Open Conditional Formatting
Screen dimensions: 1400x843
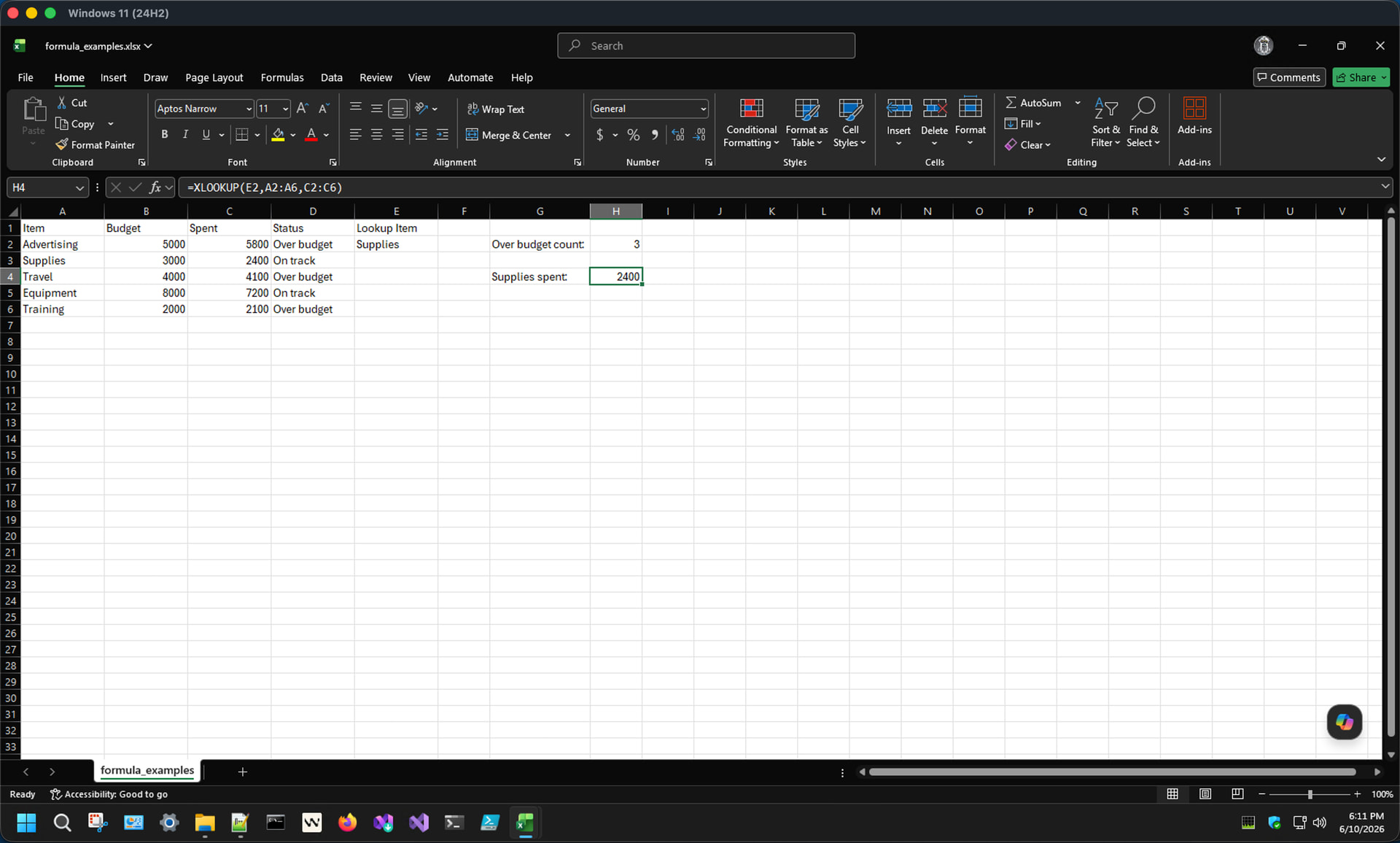[751, 123]
